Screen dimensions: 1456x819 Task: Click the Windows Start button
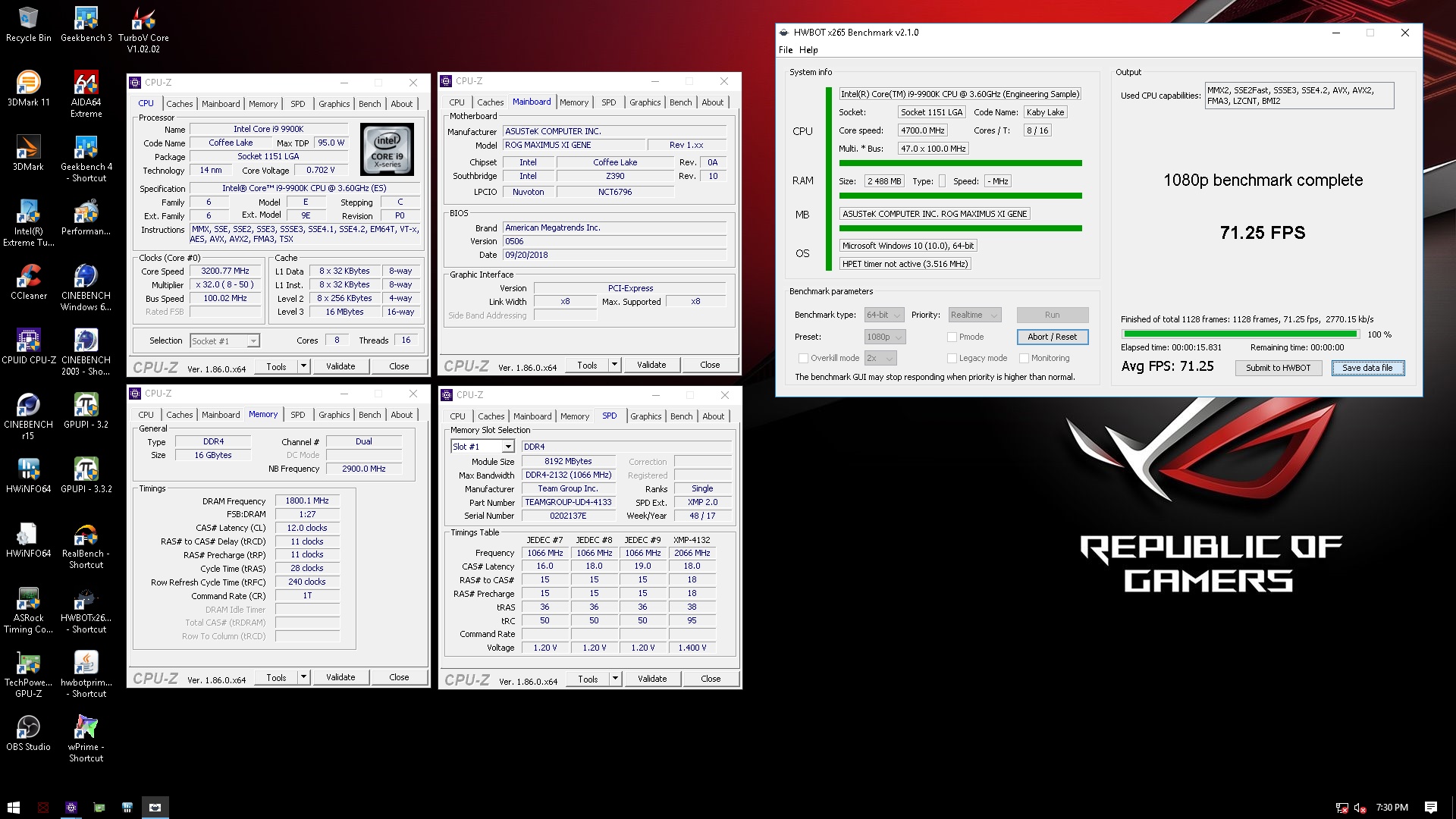(x=13, y=807)
